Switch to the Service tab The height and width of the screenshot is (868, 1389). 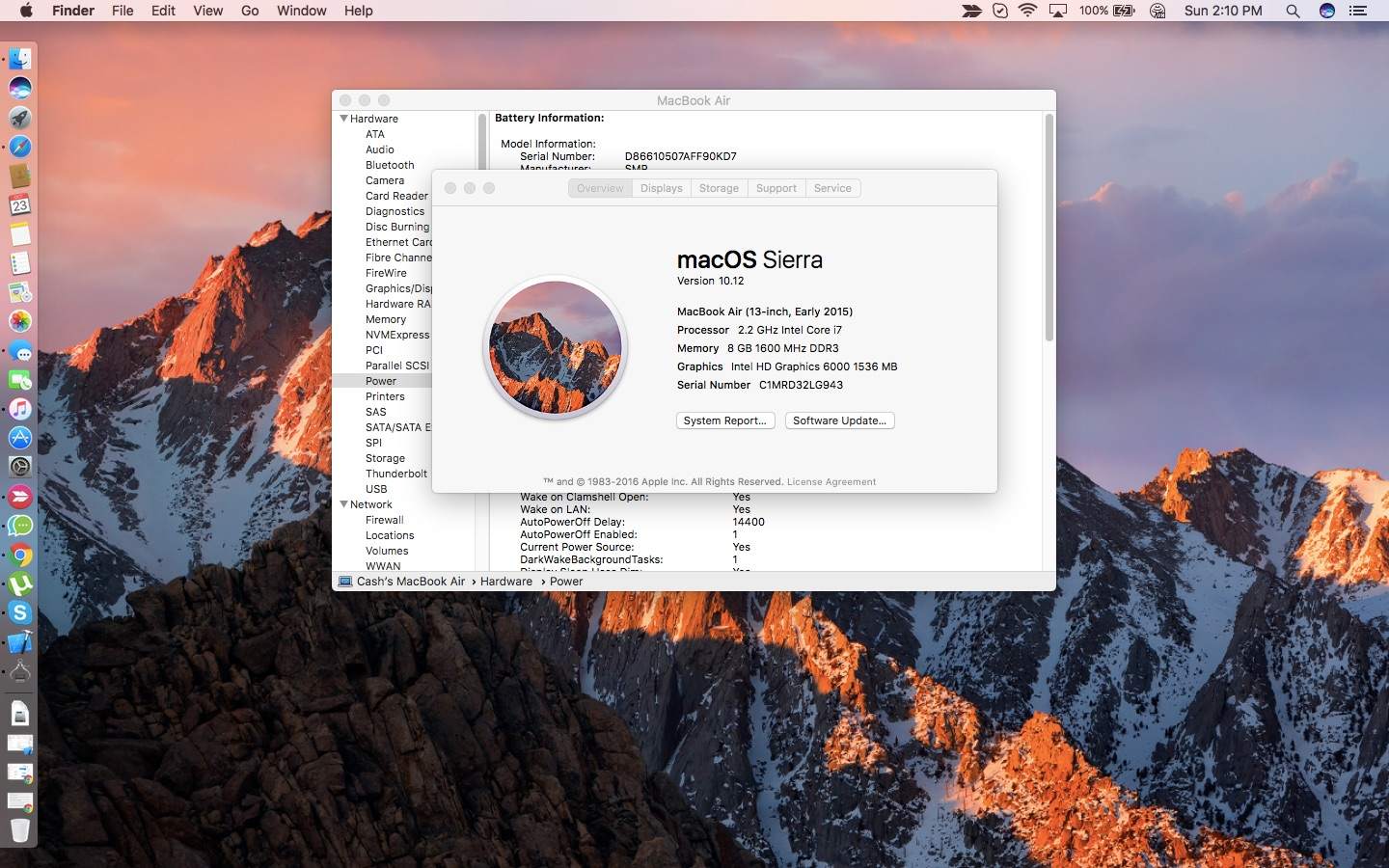(832, 188)
